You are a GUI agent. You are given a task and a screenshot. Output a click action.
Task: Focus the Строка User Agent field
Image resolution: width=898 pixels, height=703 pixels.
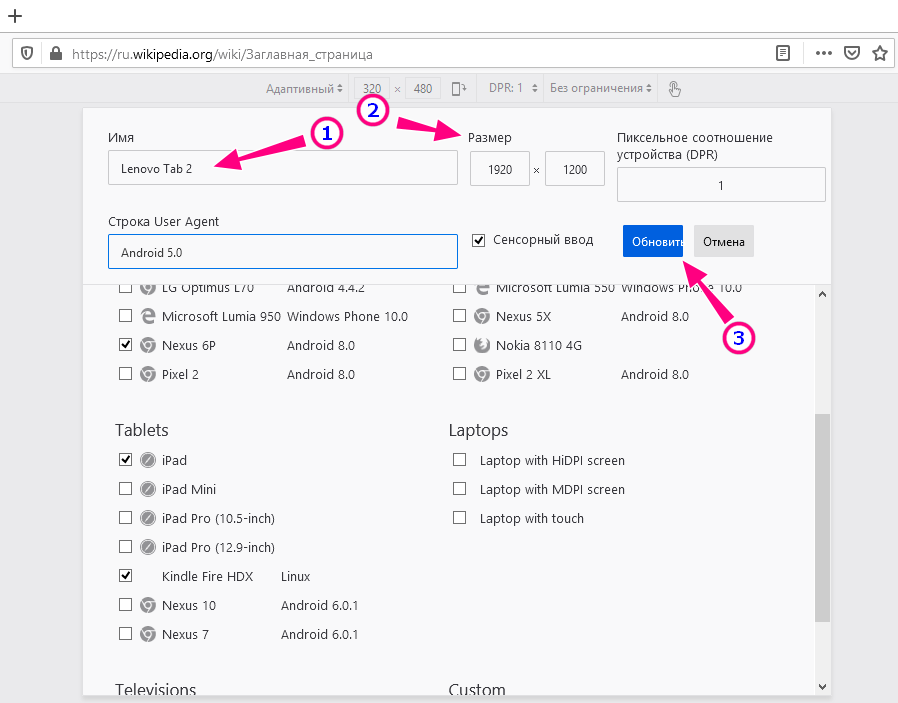point(283,252)
